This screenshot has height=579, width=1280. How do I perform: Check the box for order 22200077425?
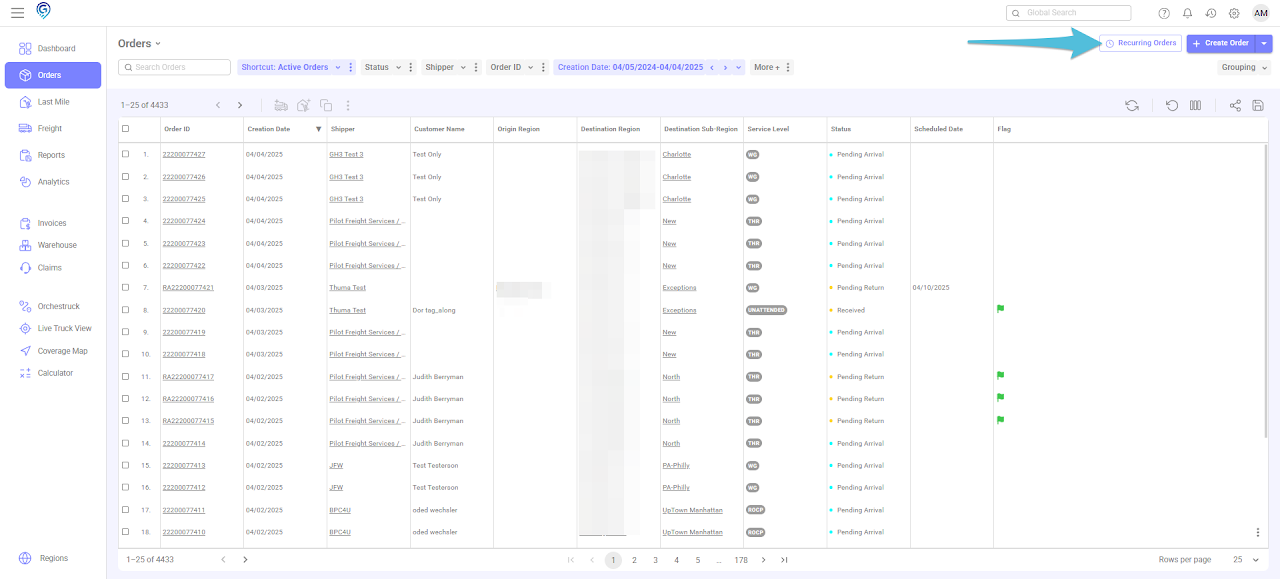tap(125, 199)
